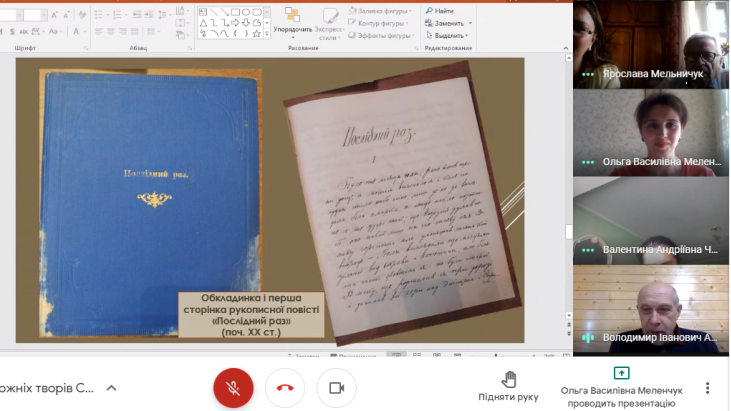731x411 pixels.
Task: Select the oval shape
Action: point(246,12)
